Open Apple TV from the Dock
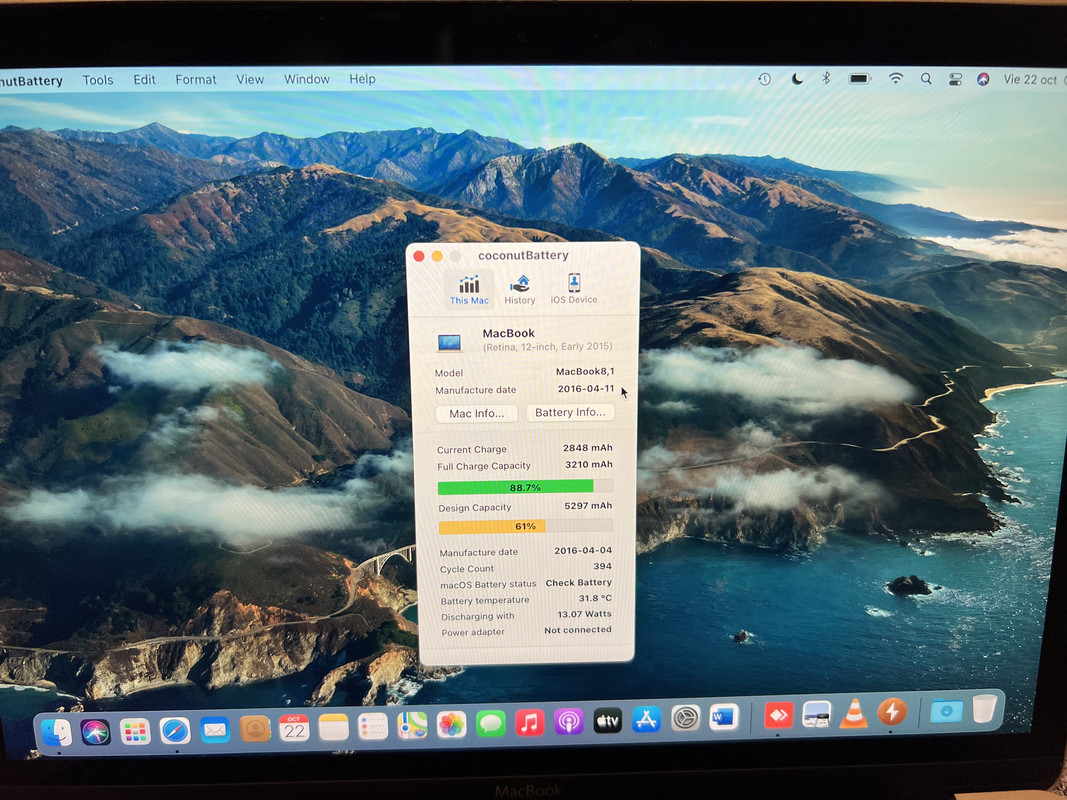 click(608, 720)
